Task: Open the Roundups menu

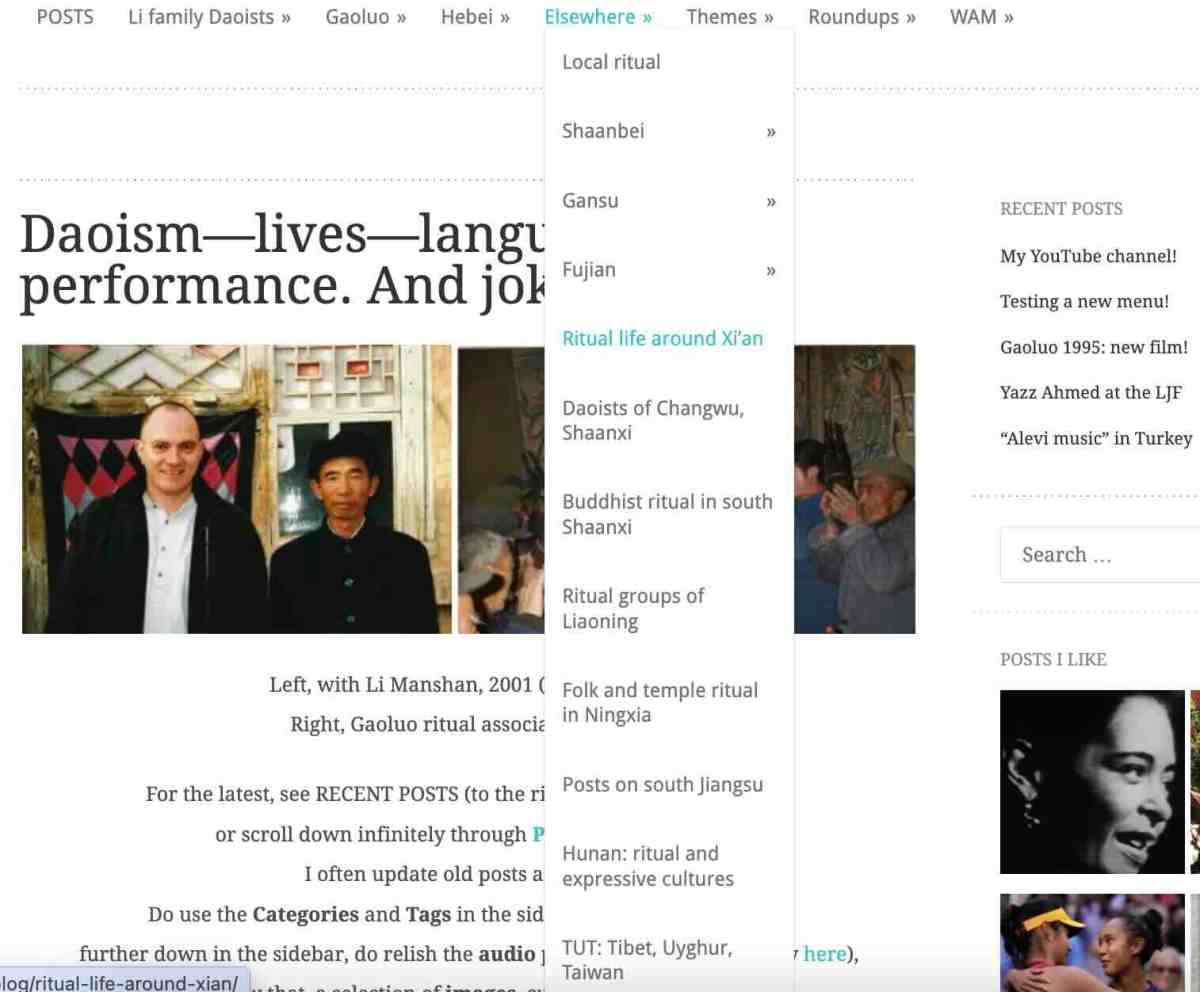Action: point(861,17)
